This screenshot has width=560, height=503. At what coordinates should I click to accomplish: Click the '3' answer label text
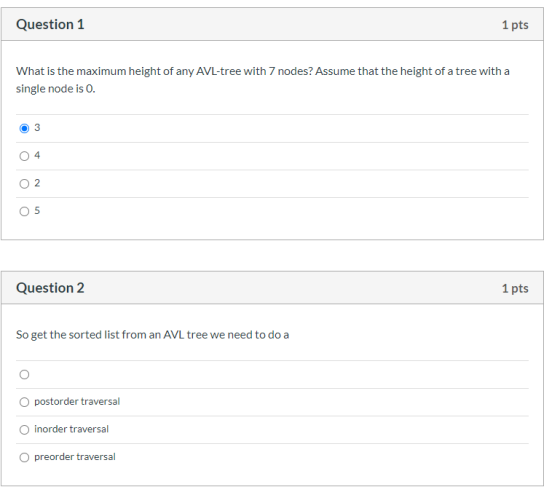37,128
